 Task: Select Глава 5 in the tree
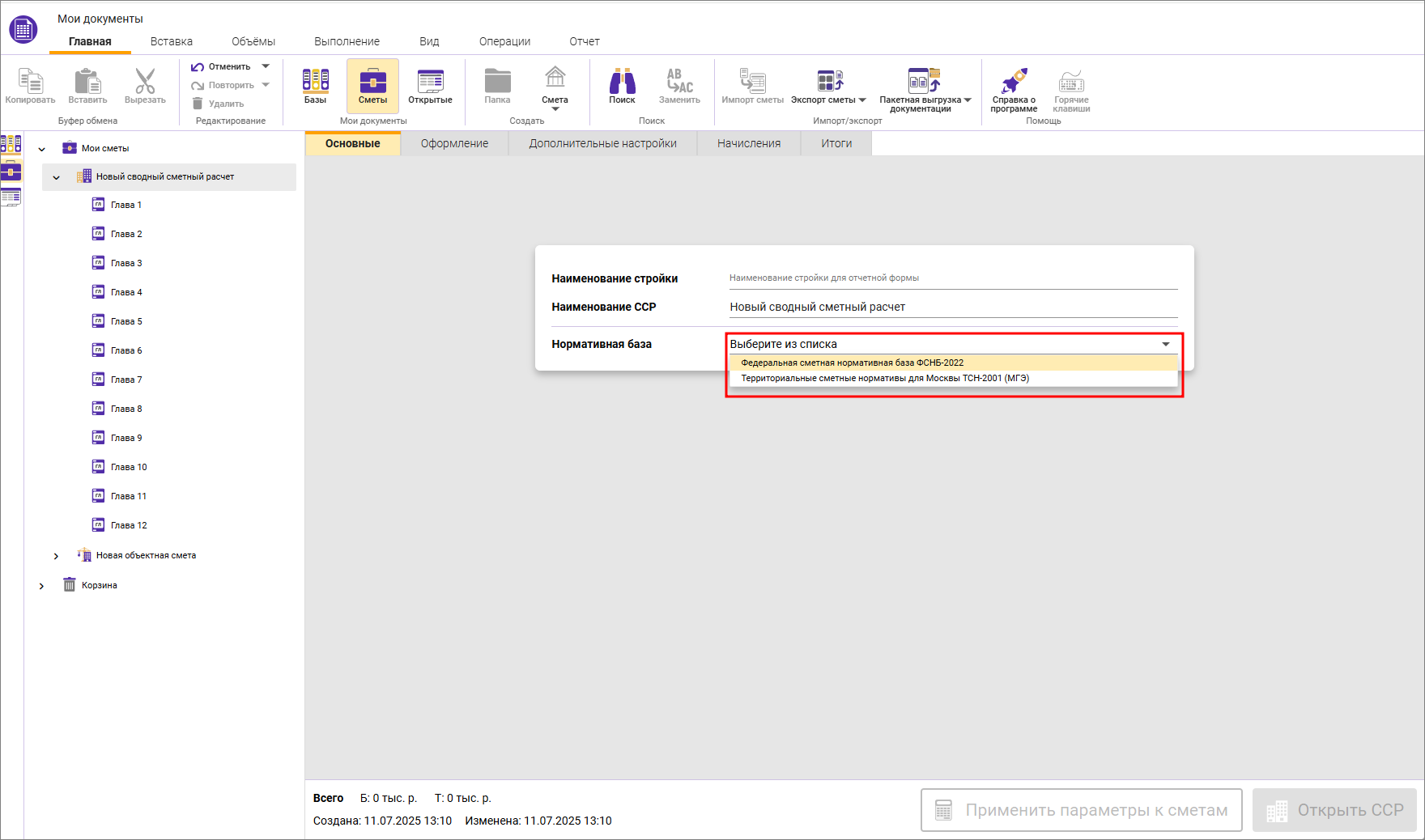click(x=126, y=322)
